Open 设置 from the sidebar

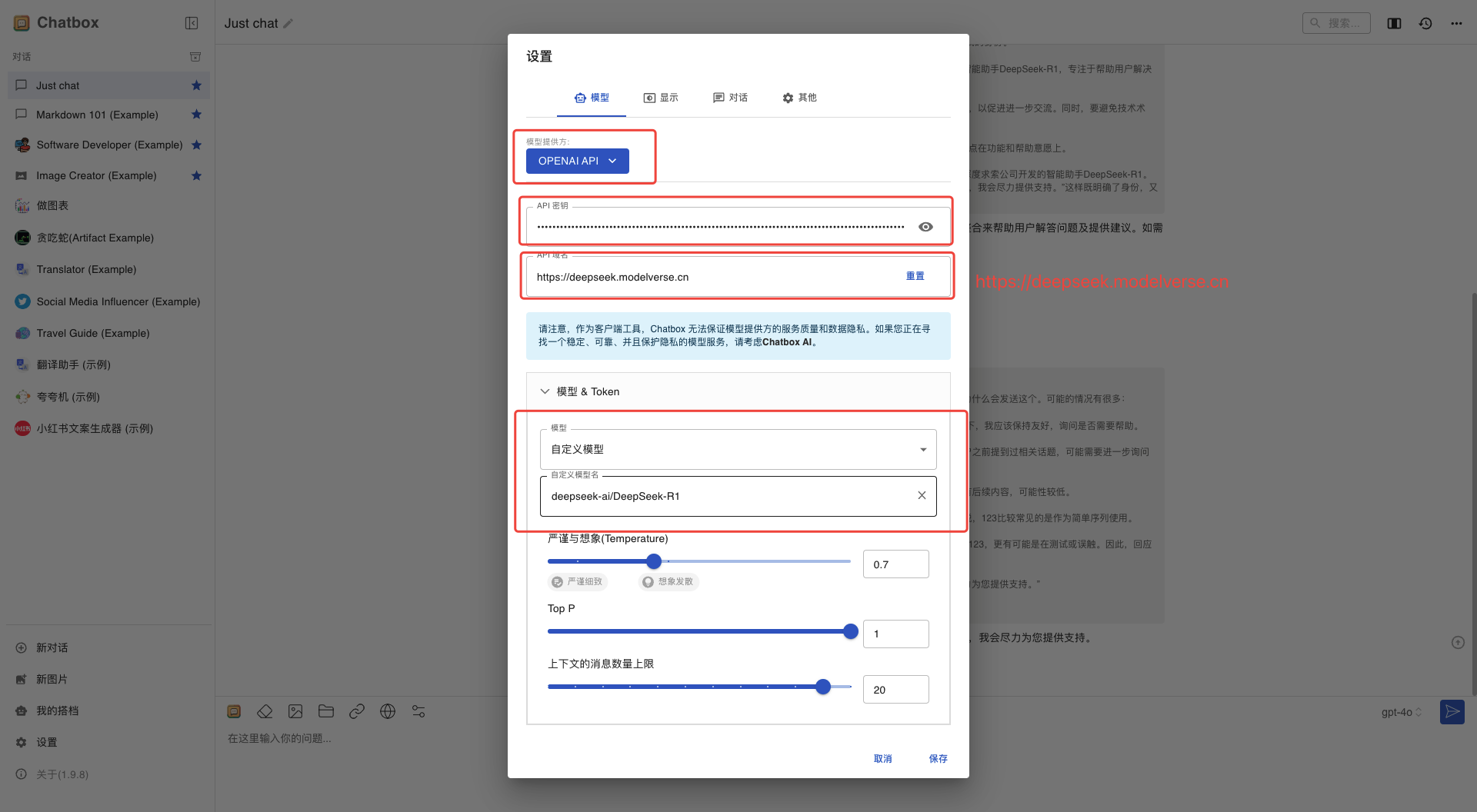(x=108, y=742)
